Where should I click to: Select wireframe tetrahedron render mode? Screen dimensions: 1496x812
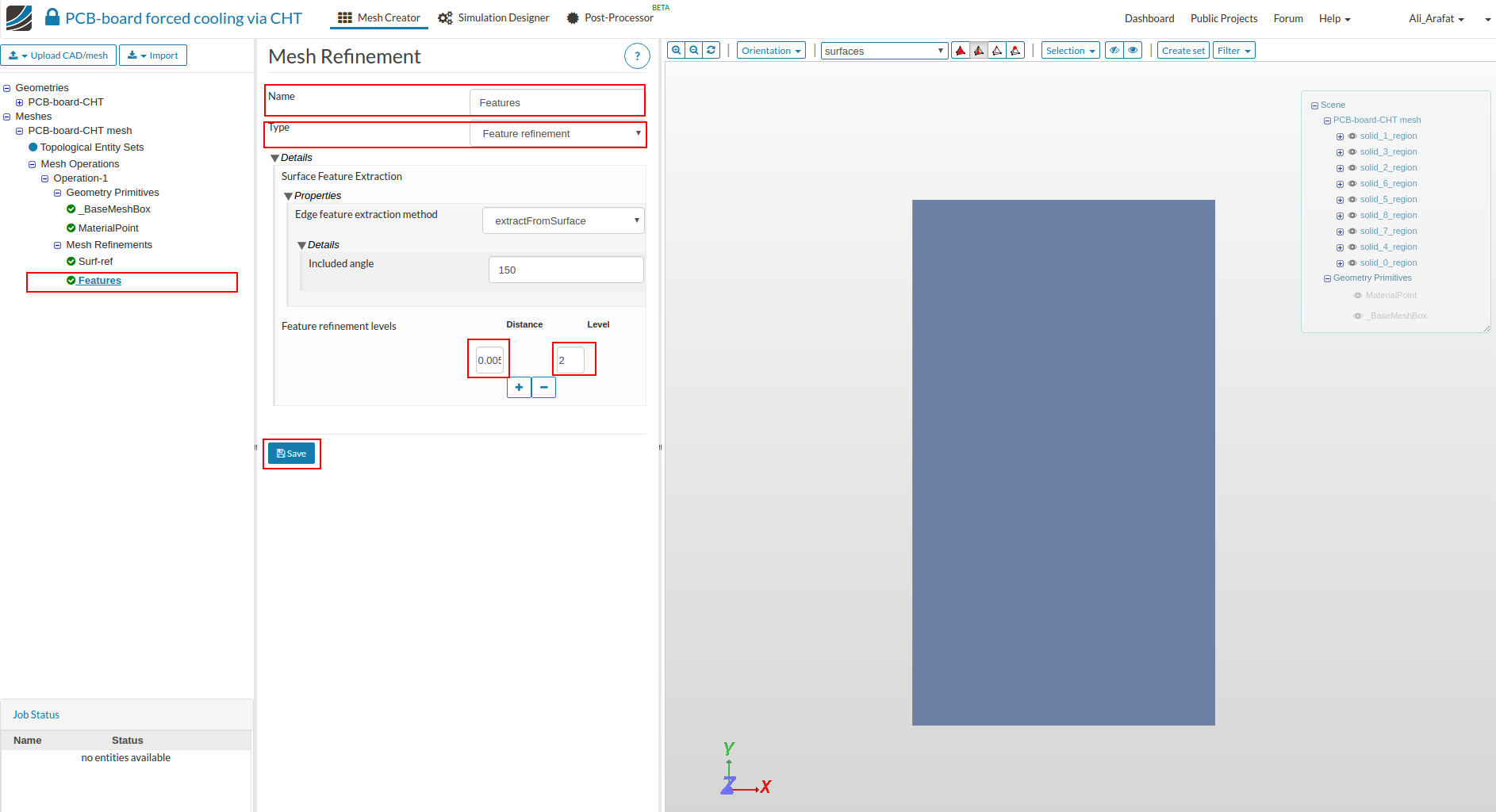point(997,51)
